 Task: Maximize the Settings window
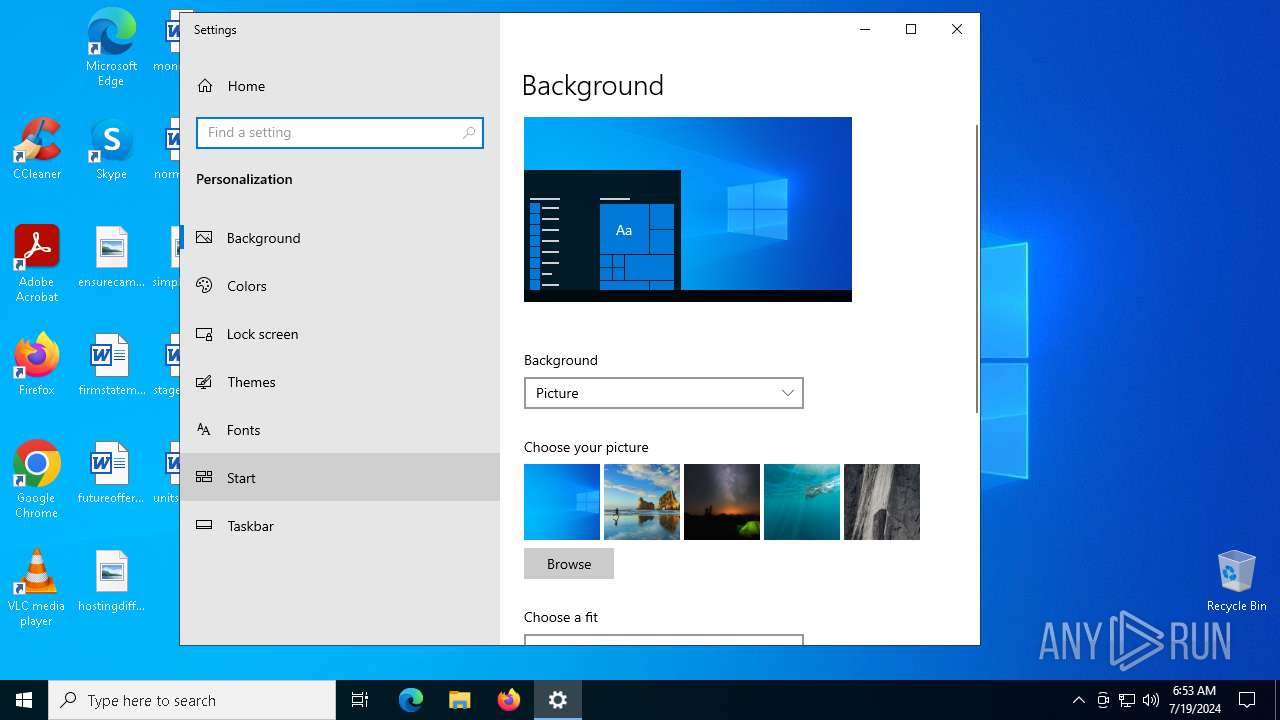[911, 29]
